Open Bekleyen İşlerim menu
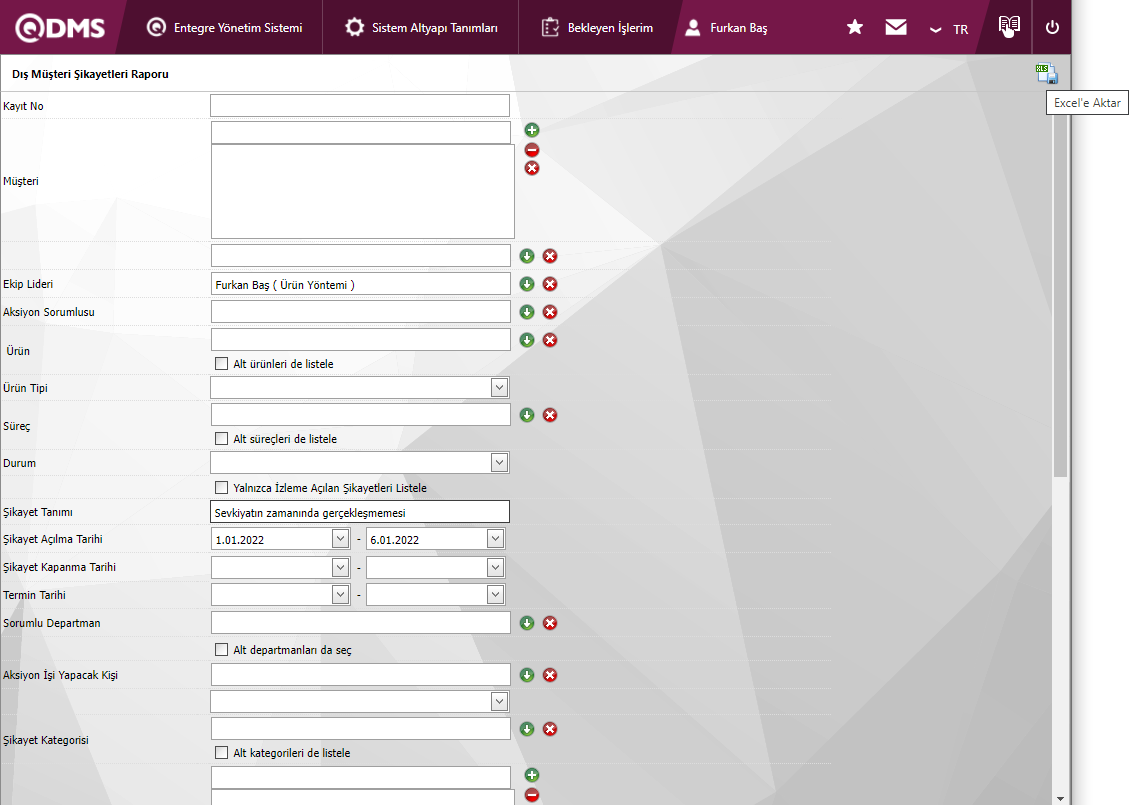 pos(597,27)
